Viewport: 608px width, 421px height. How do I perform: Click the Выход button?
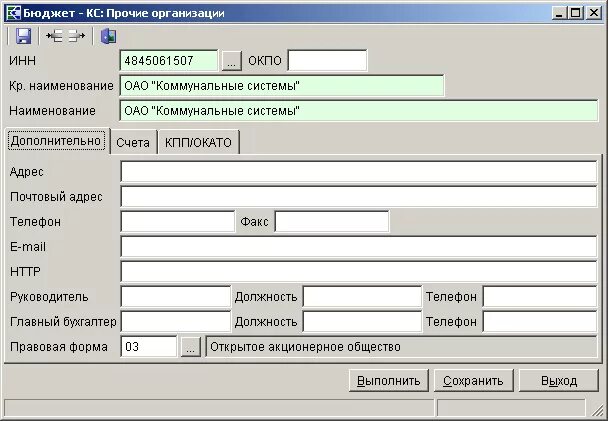559,381
